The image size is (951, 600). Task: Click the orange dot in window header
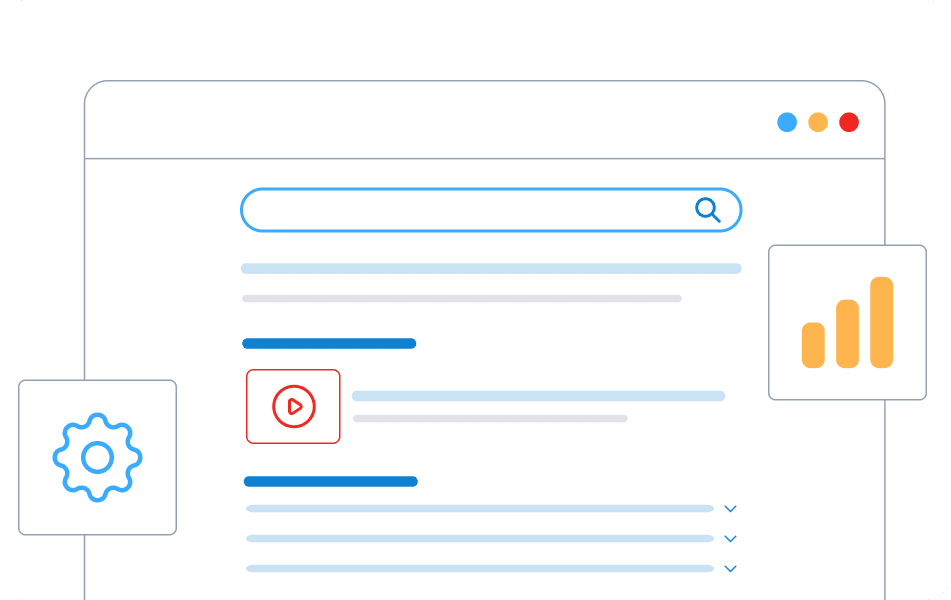818,122
